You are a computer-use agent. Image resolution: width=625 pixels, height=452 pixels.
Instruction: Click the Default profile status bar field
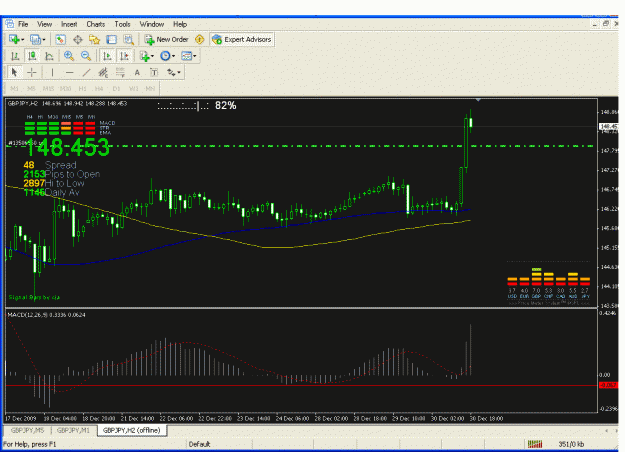(199, 444)
